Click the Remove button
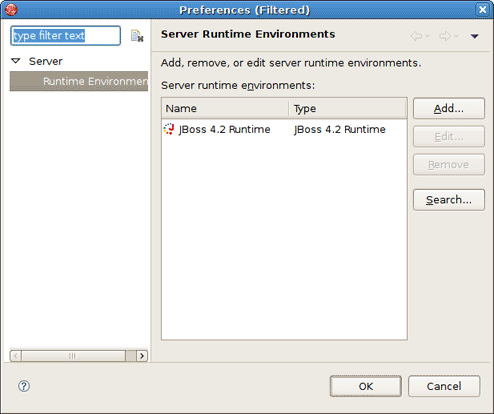 tap(449, 164)
